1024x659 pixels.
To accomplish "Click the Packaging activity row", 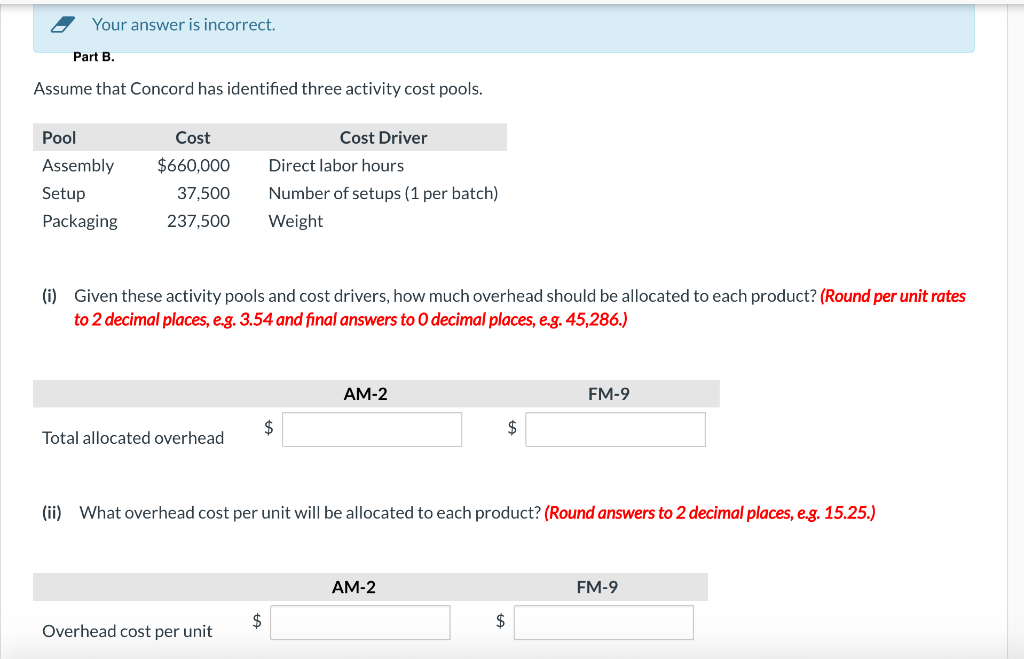I will [x=80, y=221].
